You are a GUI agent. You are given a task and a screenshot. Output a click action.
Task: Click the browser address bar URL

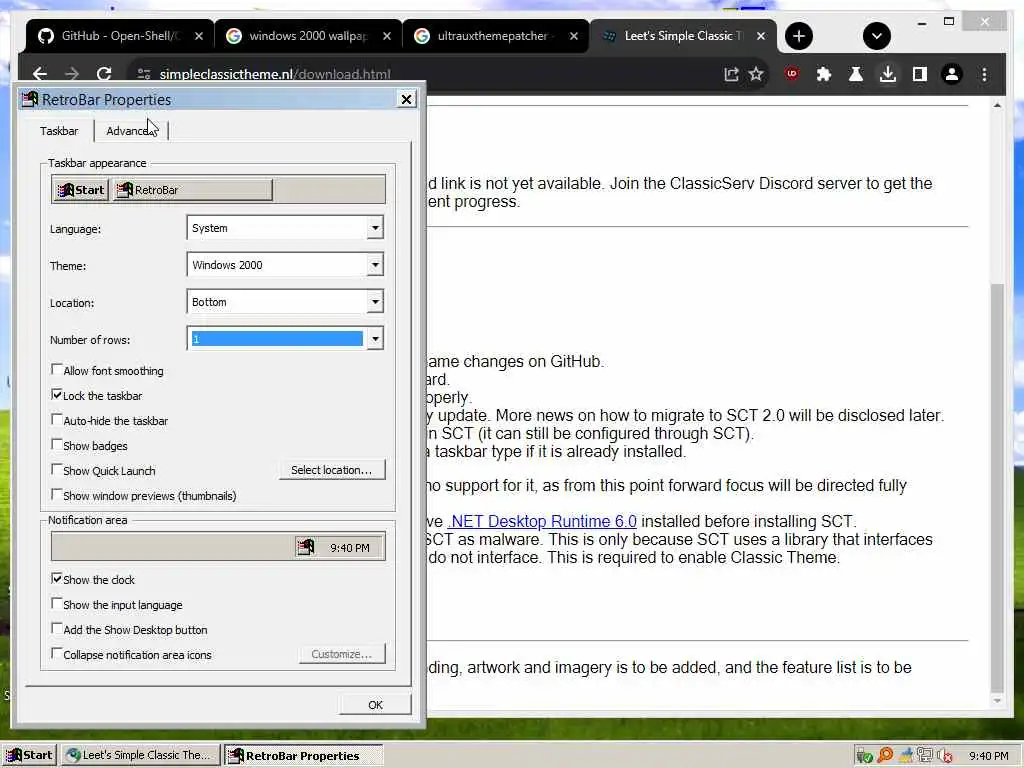click(275, 74)
